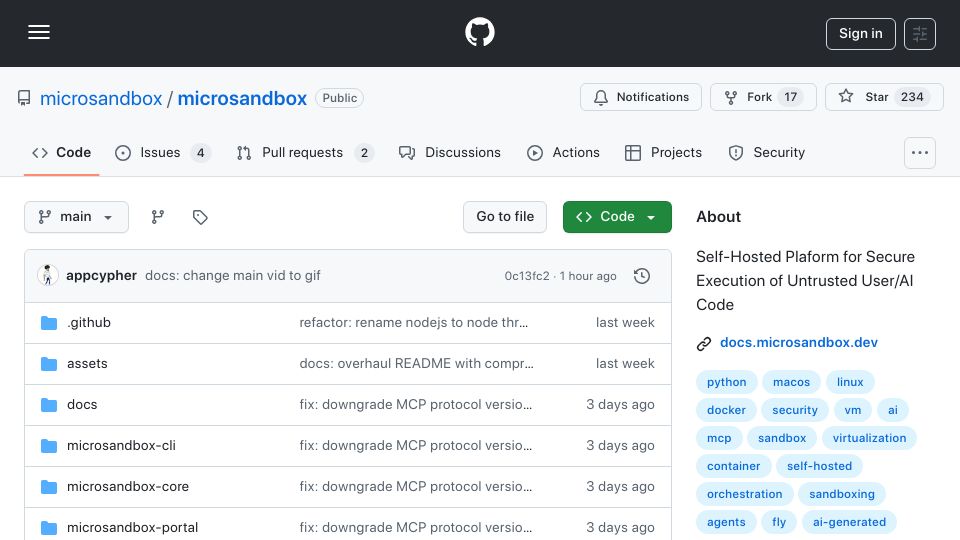Select the ai-generated topic tag
960x540 pixels.
pyautogui.click(x=849, y=523)
